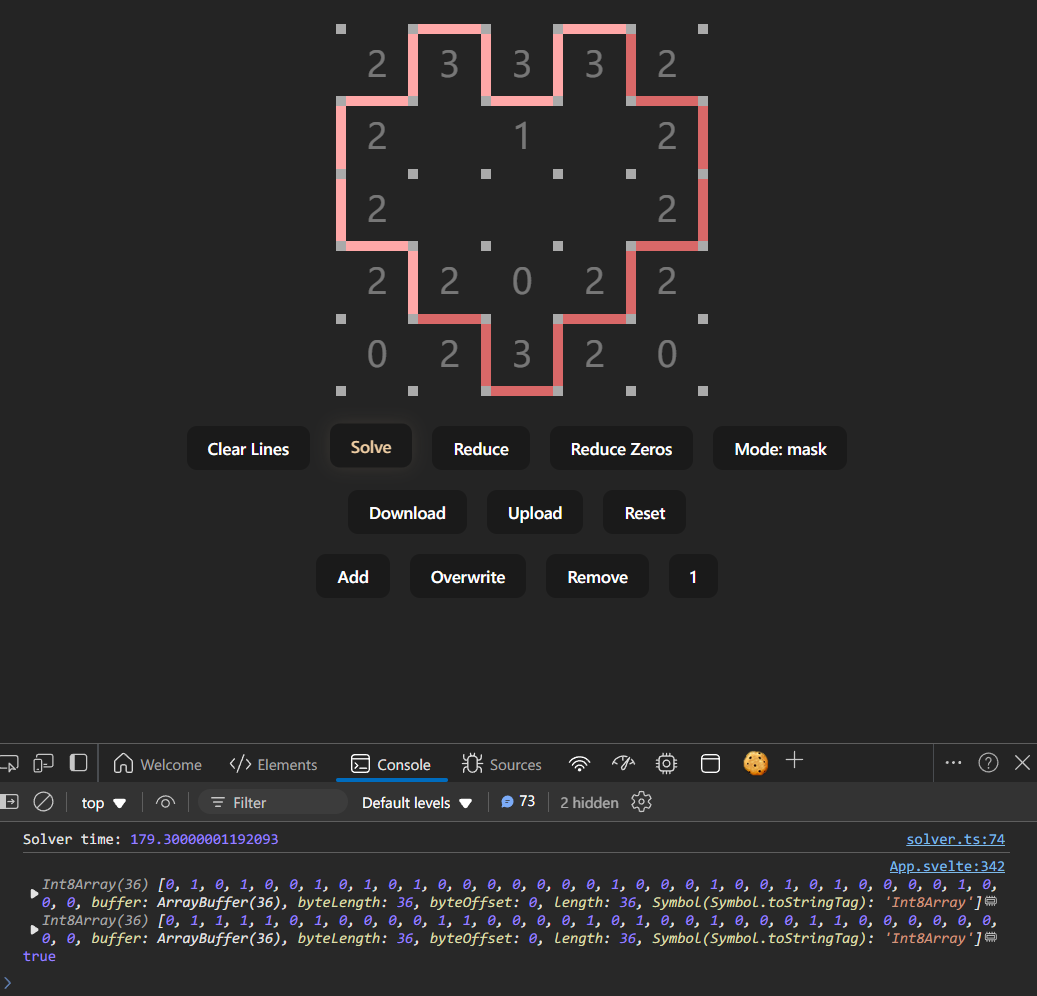This screenshot has height=996, width=1037.
Task: Switch to the Sources tab
Action: 502,765
